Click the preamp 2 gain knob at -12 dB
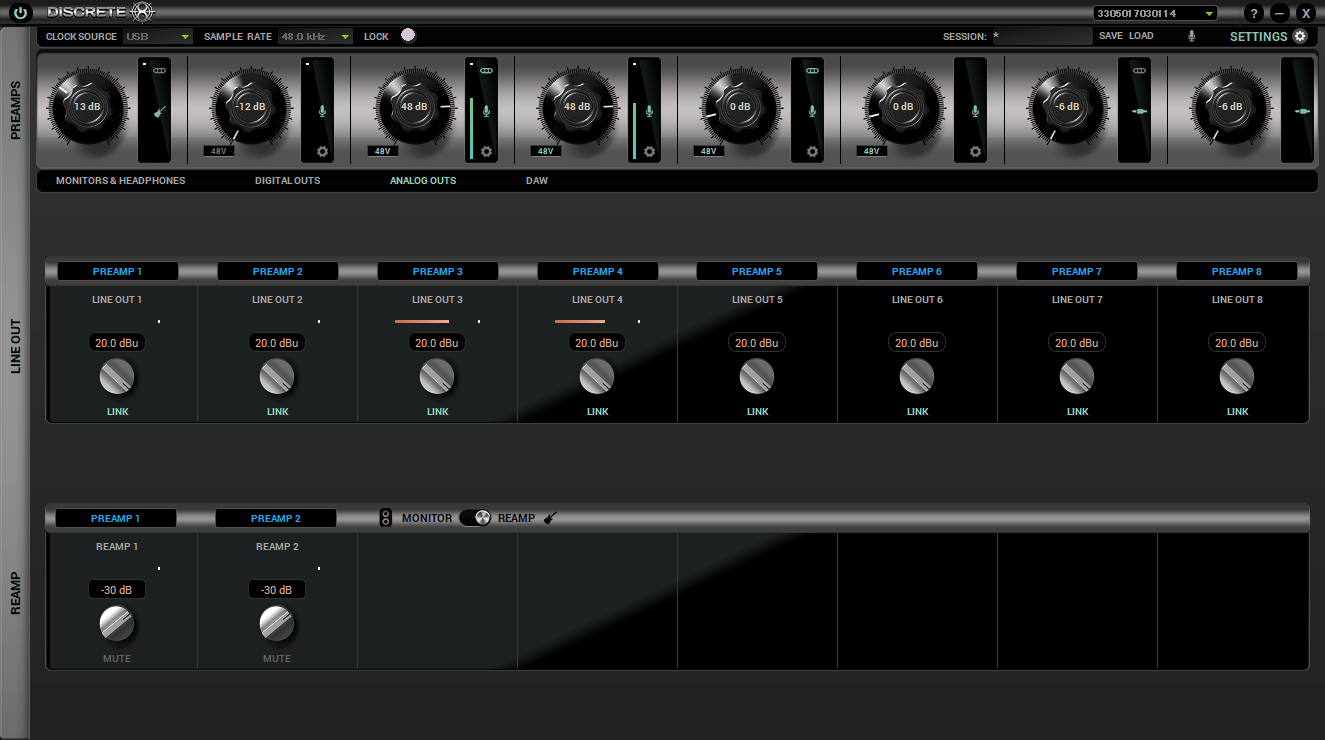Viewport: 1325px width, 740px height. coord(250,107)
